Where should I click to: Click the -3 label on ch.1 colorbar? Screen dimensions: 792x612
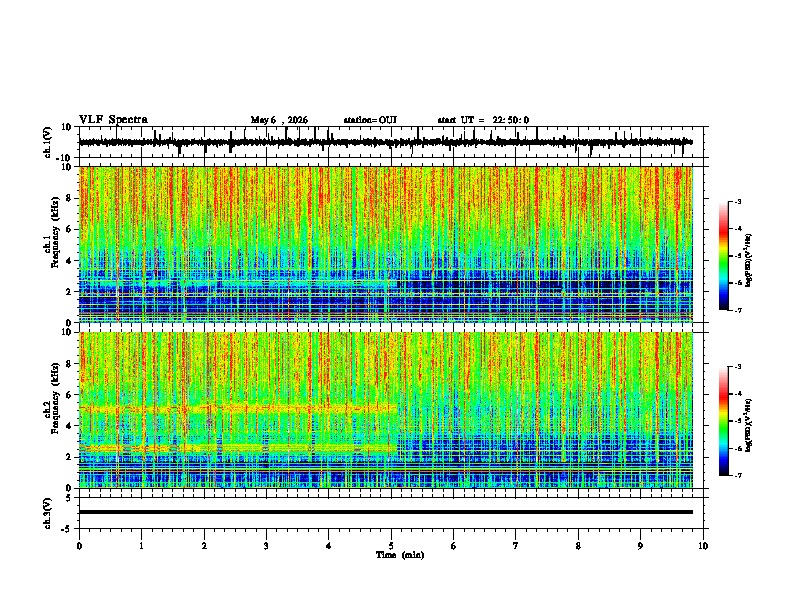[x=737, y=201]
